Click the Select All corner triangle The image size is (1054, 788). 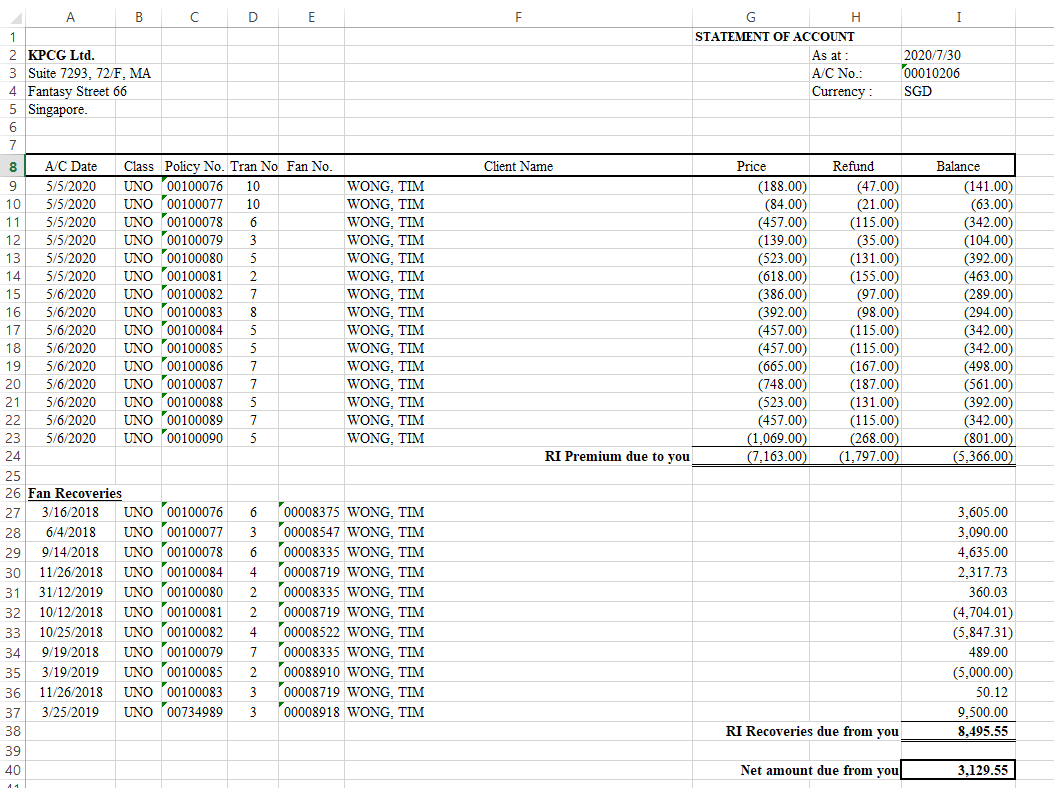[15, 17]
